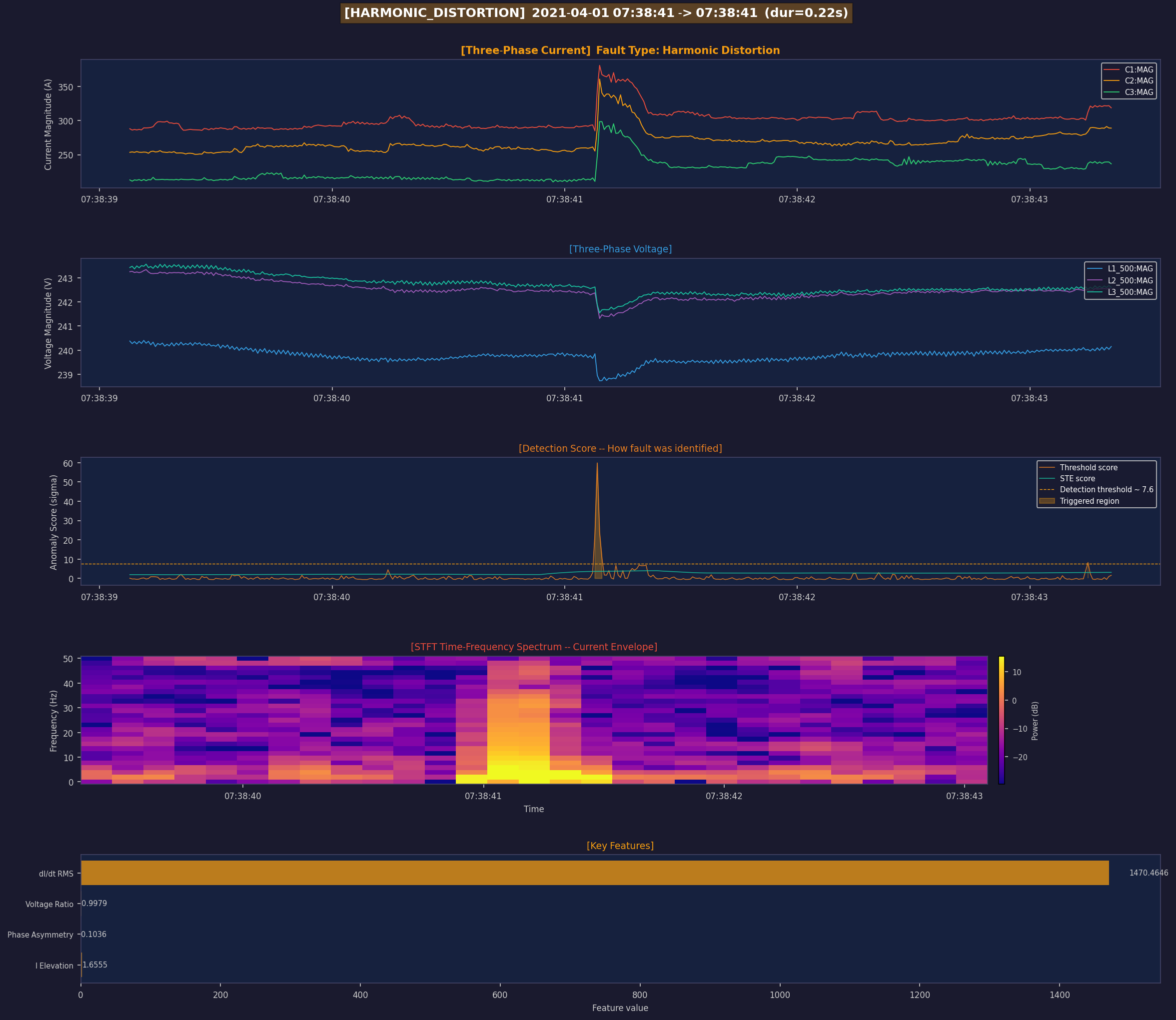The image size is (1176, 1020).
Task: Click the anomaly score peak at 60
Action: [x=597, y=464]
